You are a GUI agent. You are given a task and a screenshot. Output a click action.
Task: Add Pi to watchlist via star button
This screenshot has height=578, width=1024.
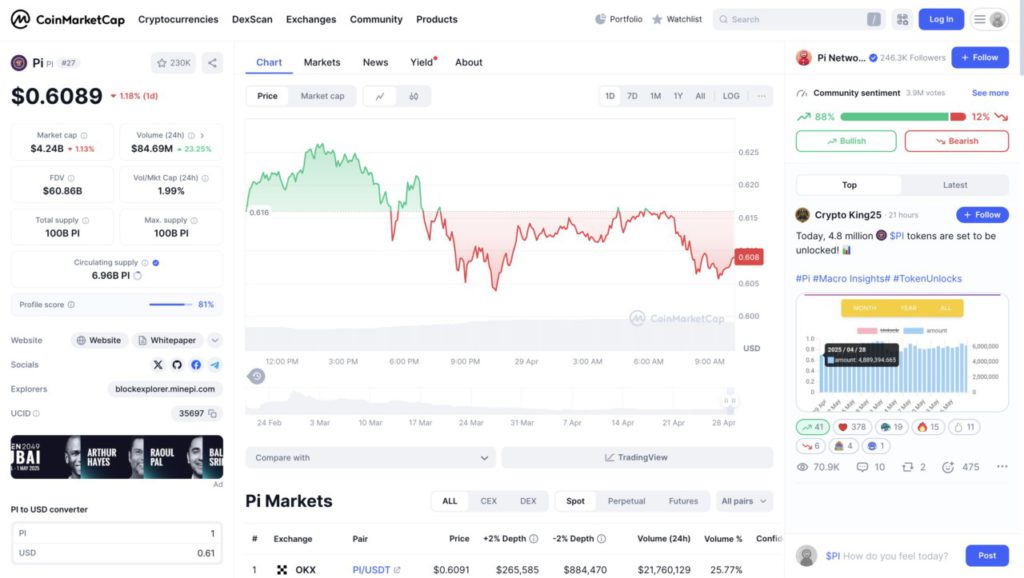point(173,63)
